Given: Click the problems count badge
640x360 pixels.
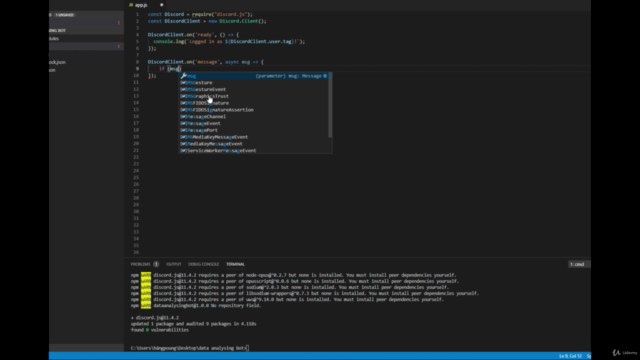Looking at the screenshot, I should [156, 264].
